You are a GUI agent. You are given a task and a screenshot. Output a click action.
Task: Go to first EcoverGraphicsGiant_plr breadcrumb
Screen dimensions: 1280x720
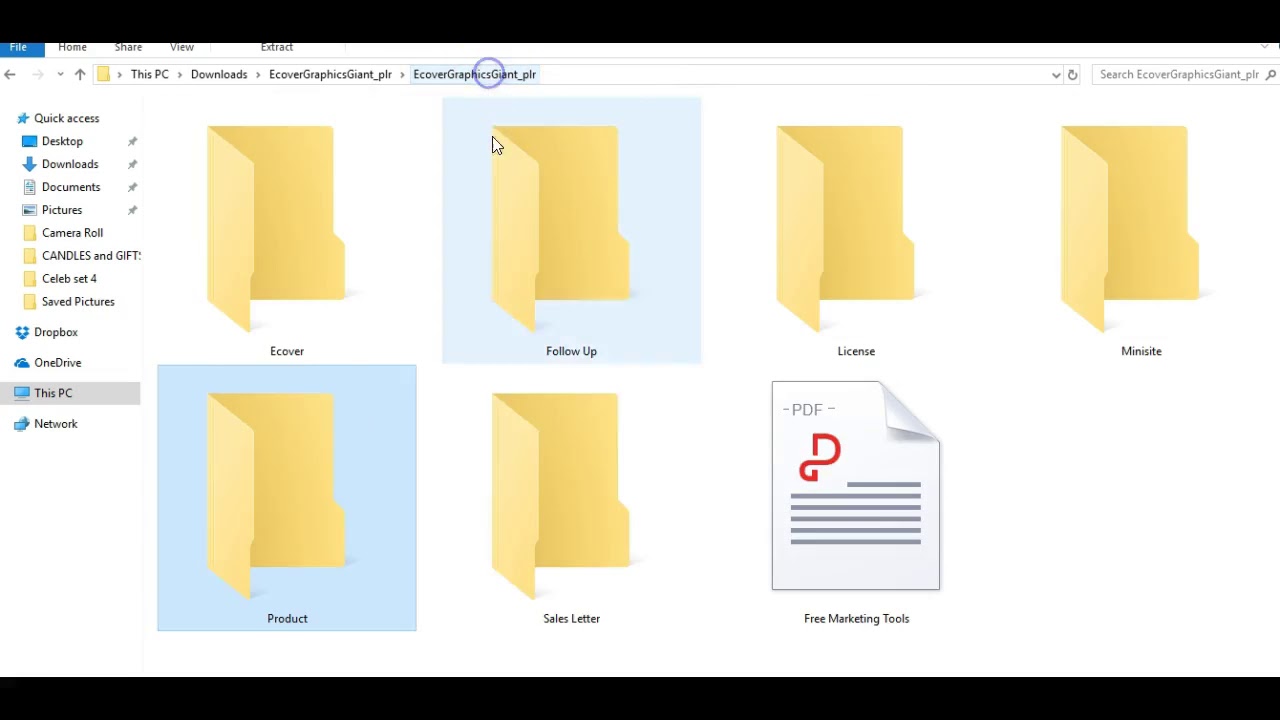[330, 74]
